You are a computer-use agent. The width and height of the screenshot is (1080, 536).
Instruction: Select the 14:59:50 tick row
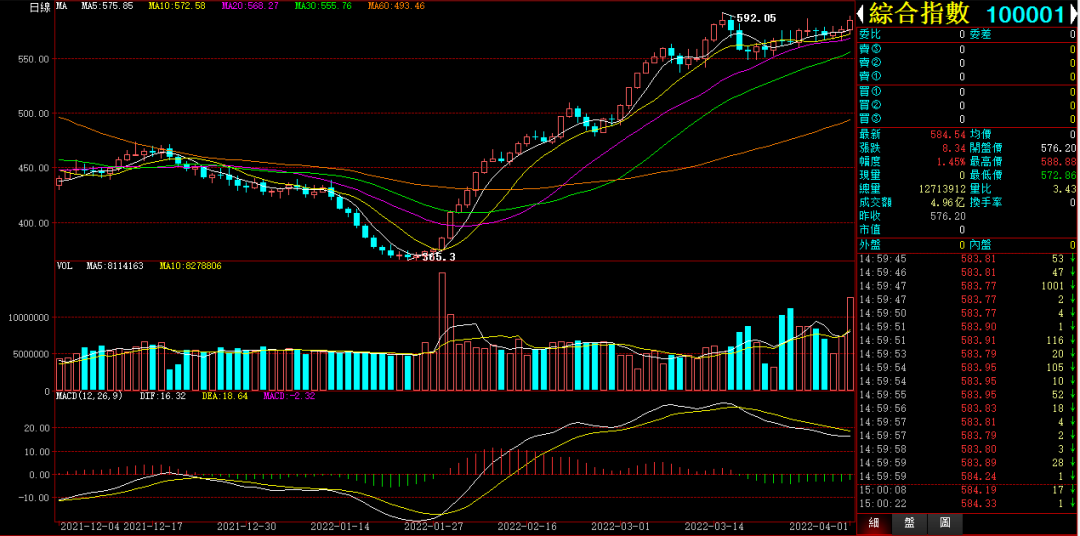[x=967, y=313]
